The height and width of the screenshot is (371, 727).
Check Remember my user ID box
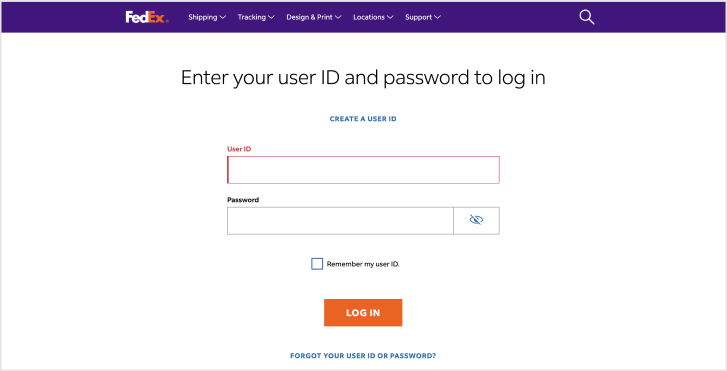coord(317,264)
